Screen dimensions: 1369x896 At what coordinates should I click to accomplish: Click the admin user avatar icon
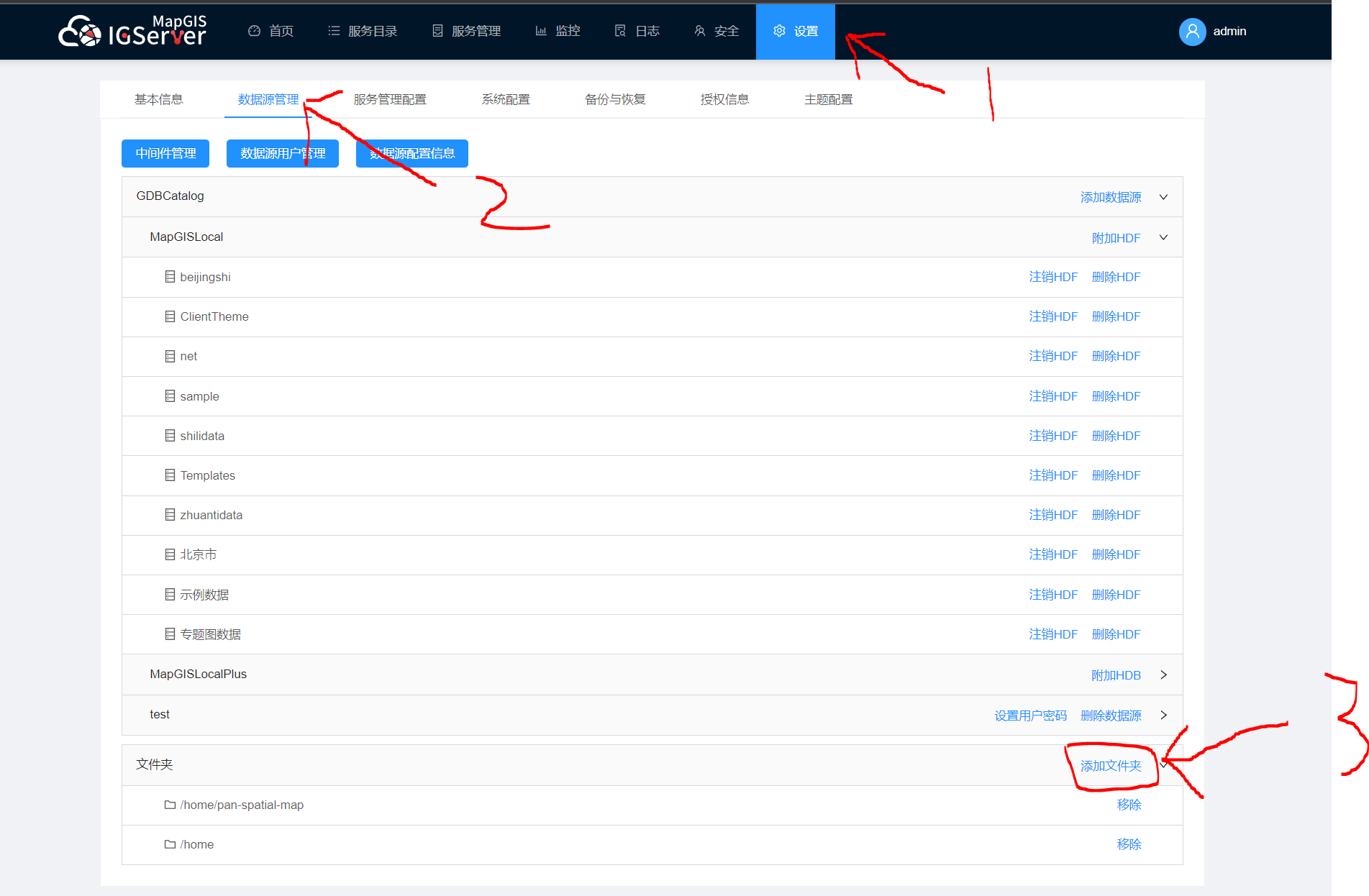[x=1192, y=32]
